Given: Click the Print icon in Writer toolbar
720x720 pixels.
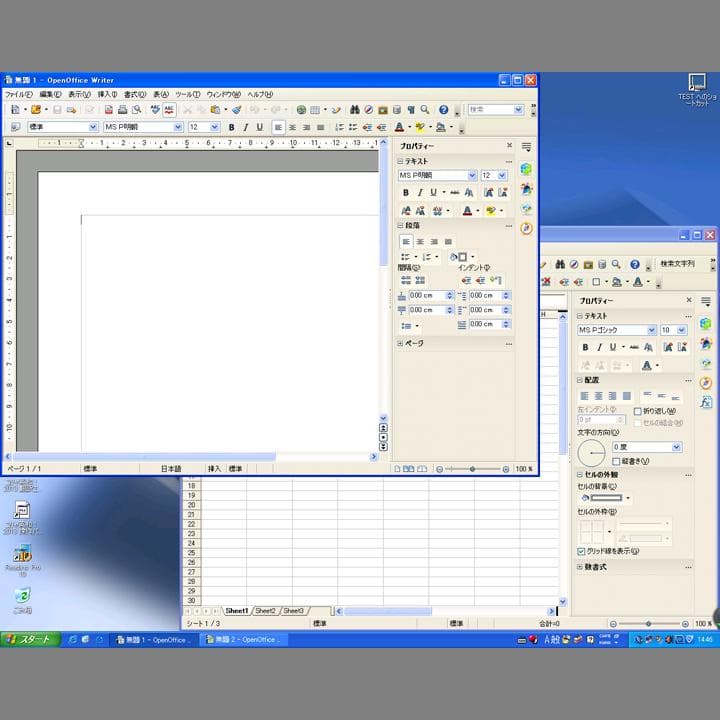Looking at the screenshot, I should pos(122,110).
